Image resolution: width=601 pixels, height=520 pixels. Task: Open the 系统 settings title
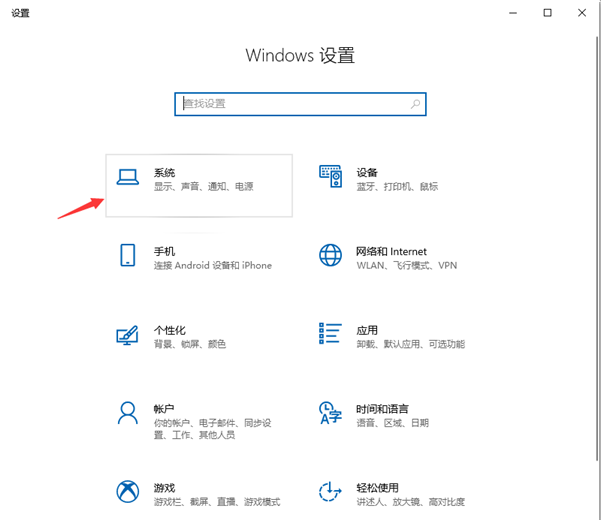click(164, 173)
